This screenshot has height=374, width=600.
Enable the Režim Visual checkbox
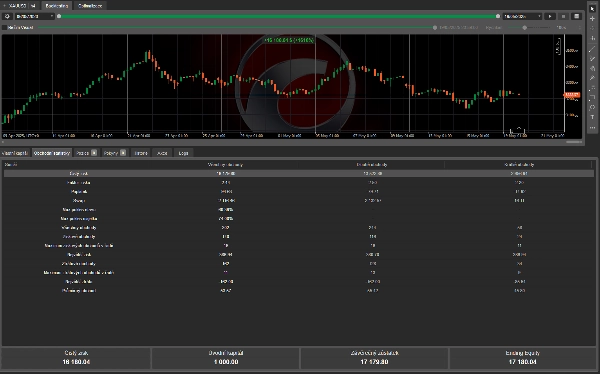tap(5, 28)
